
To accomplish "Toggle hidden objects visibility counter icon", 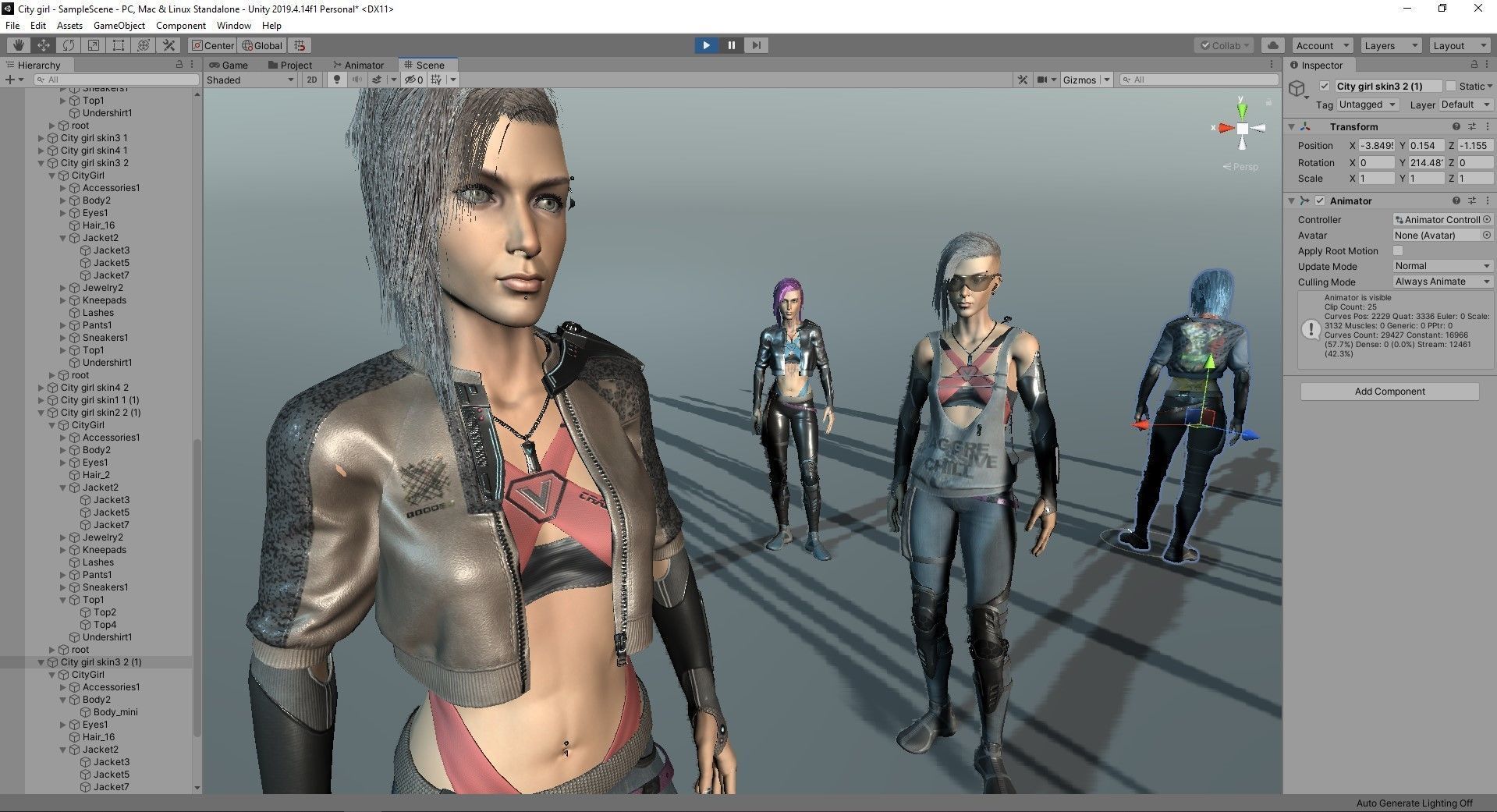I will [x=413, y=80].
